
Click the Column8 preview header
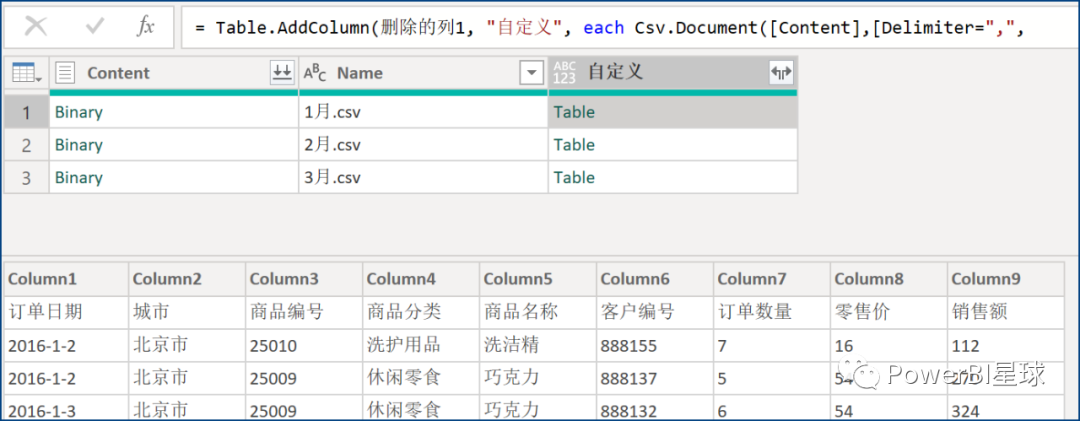click(x=889, y=279)
